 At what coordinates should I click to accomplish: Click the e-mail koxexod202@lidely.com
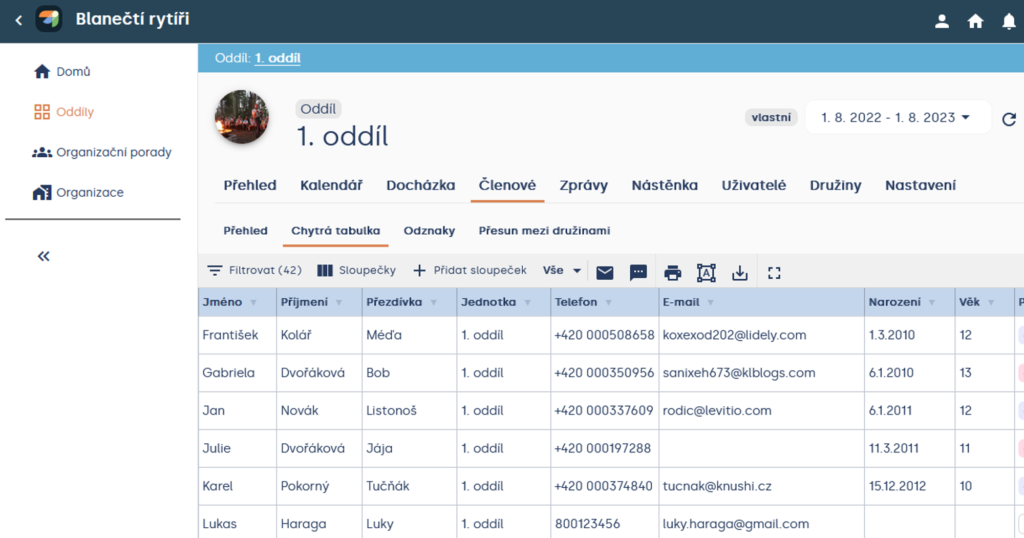[x=734, y=335]
